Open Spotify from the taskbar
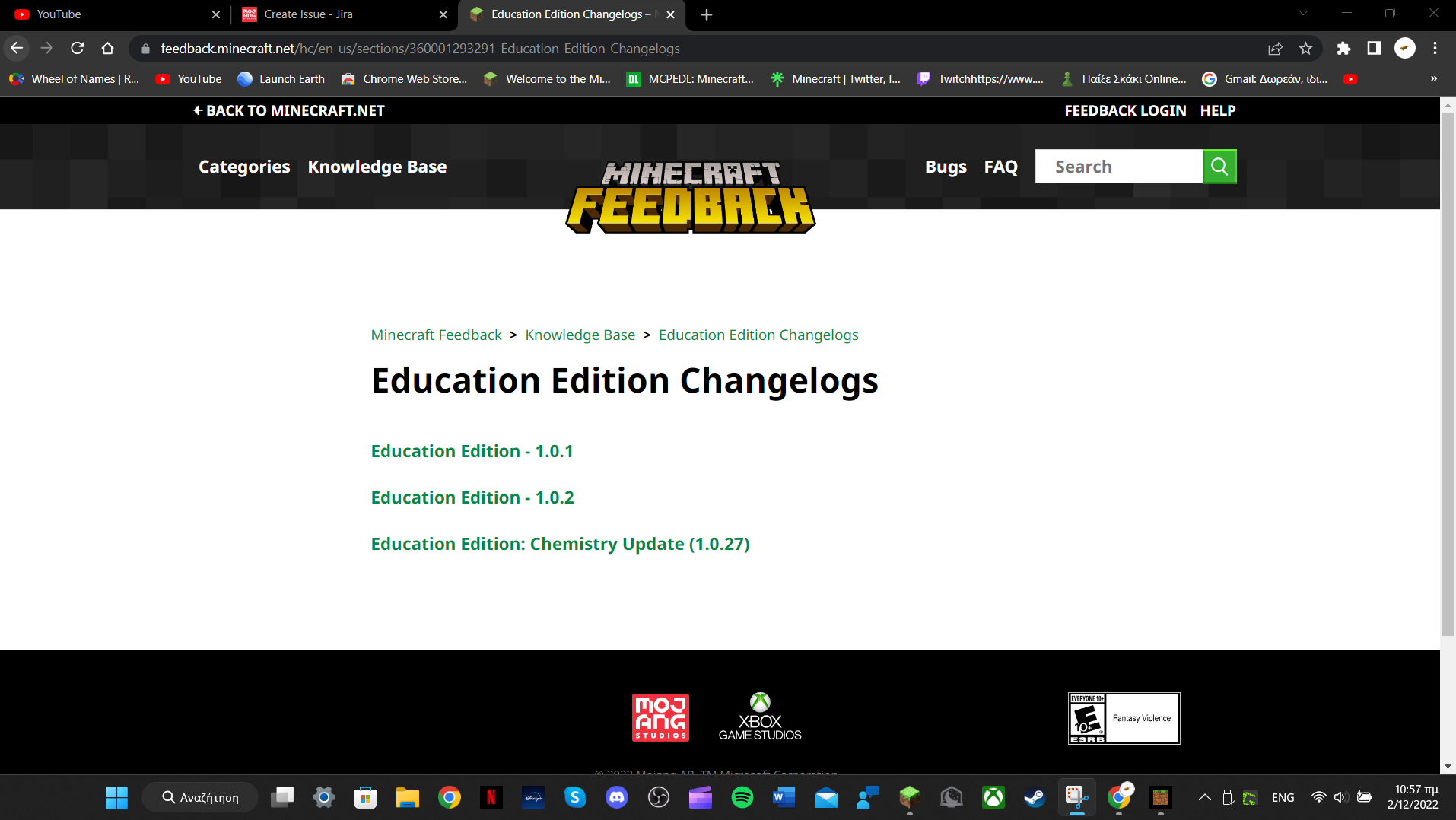 click(x=742, y=797)
